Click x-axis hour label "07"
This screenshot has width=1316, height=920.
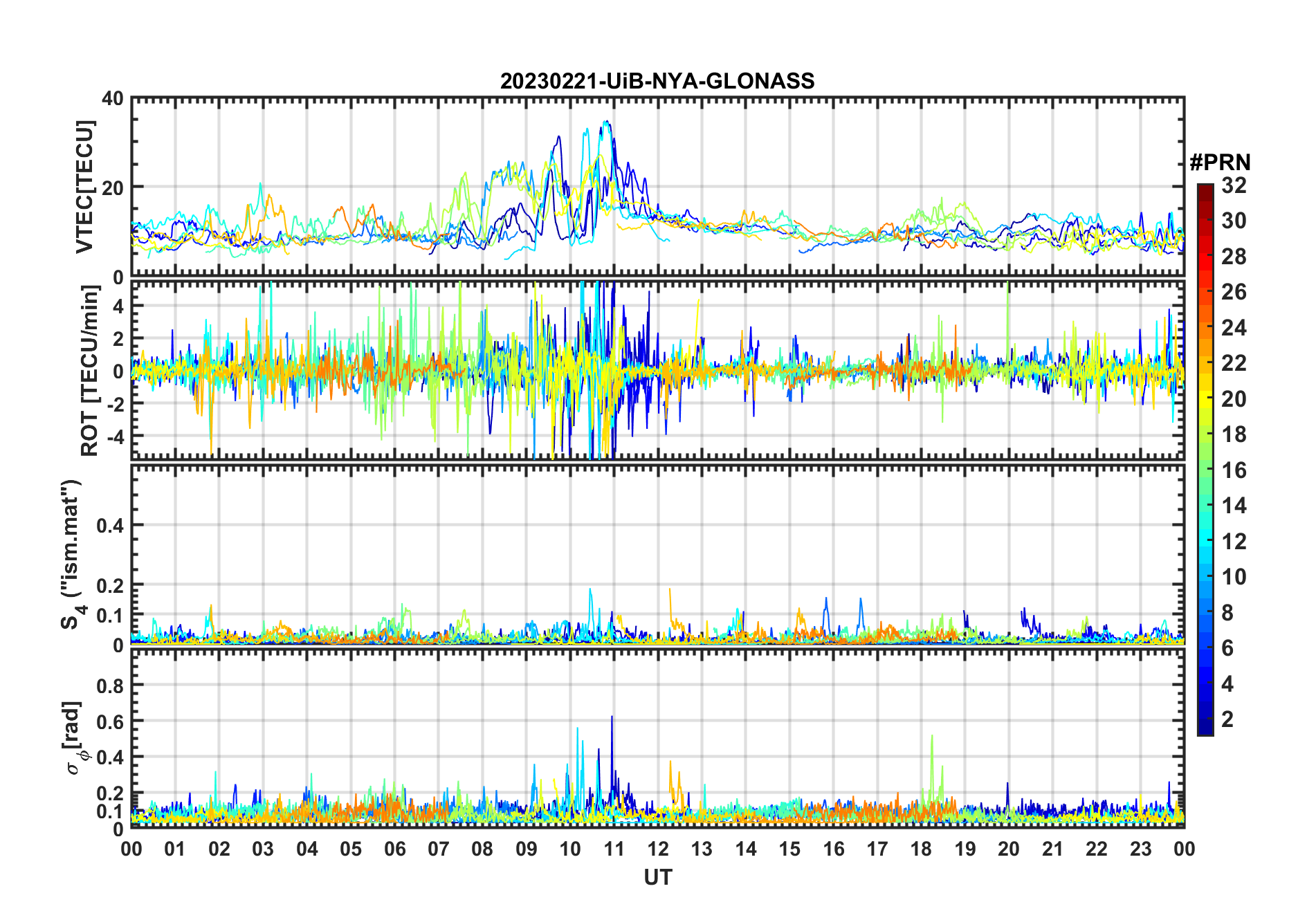(x=439, y=849)
